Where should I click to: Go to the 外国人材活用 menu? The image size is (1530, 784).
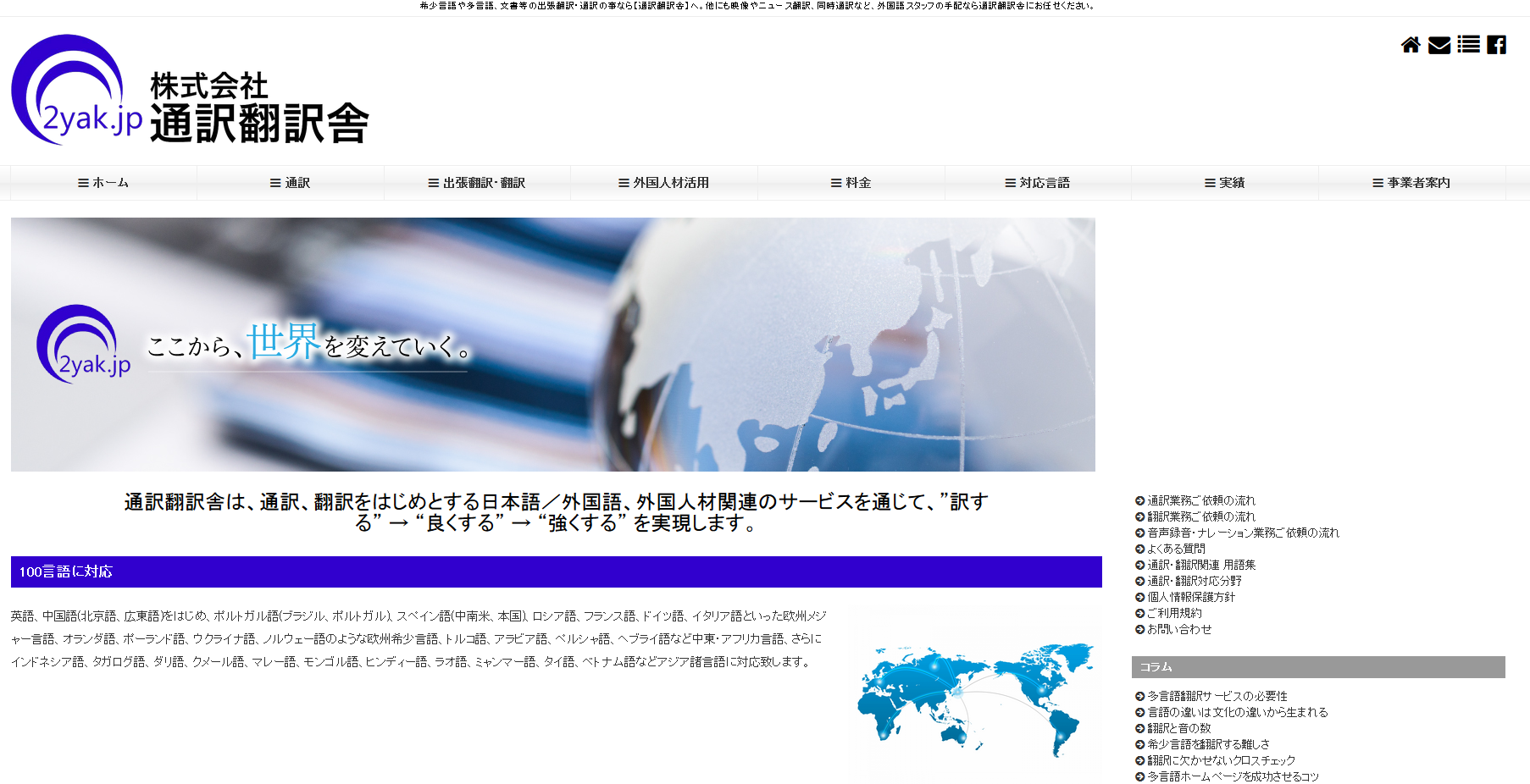pyautogui.click(x=664, y=183)
